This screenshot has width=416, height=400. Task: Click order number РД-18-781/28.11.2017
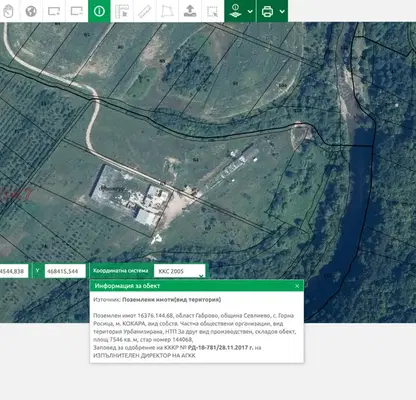(x=220, y=347)
